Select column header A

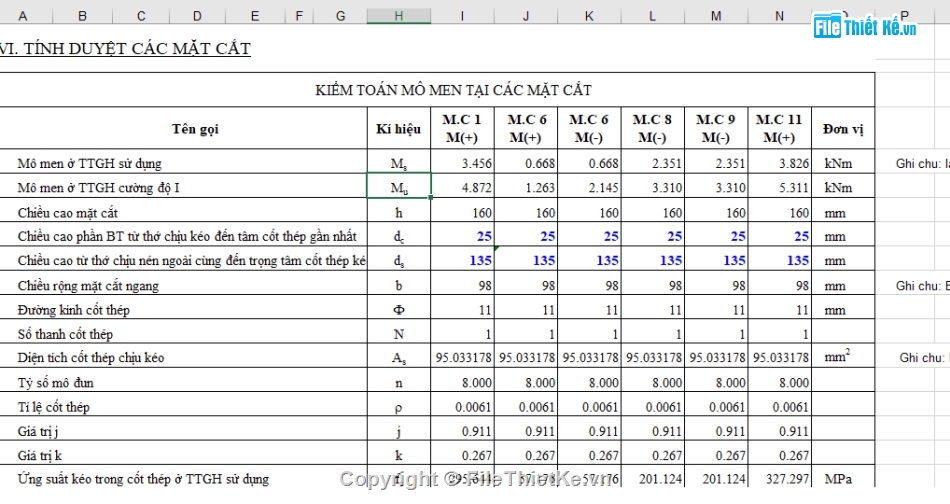click(x=23, y=16)
